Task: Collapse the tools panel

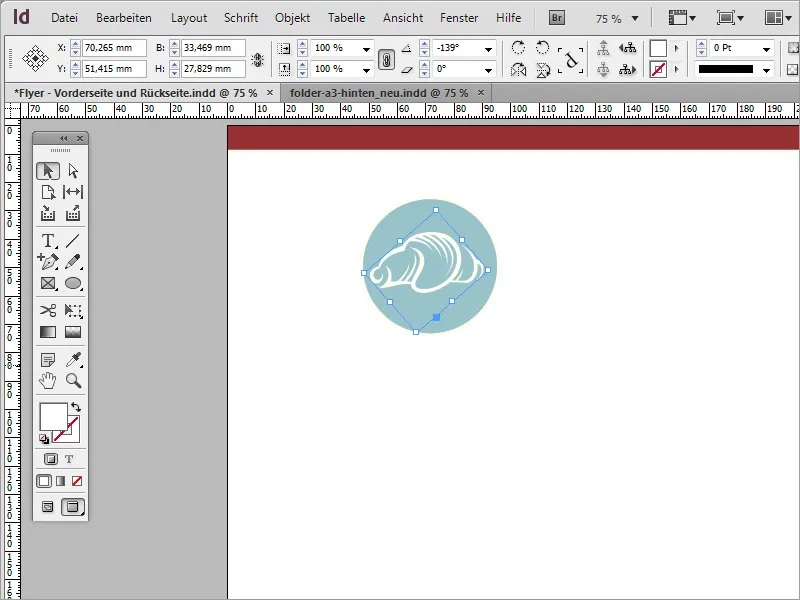Action: click(x=63, y=138)
